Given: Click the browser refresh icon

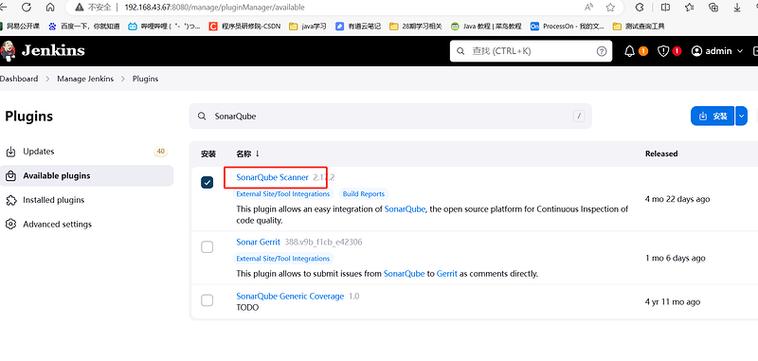Looking at the screenshot, I should (x=26, y=7).
